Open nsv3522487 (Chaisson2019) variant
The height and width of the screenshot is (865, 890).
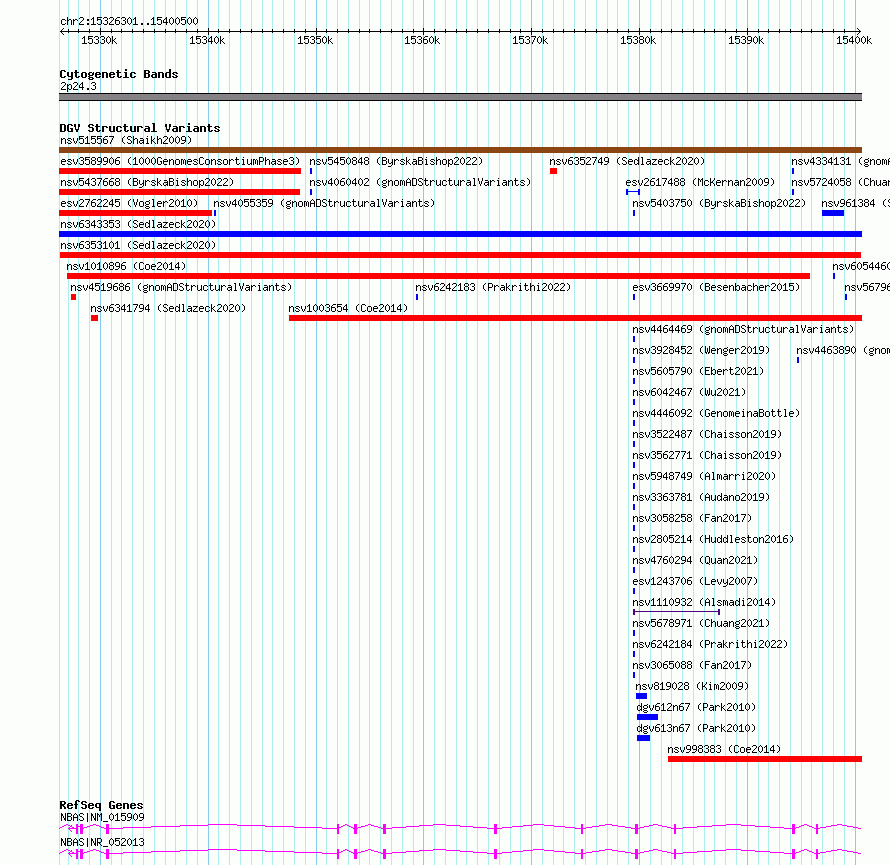707,434
